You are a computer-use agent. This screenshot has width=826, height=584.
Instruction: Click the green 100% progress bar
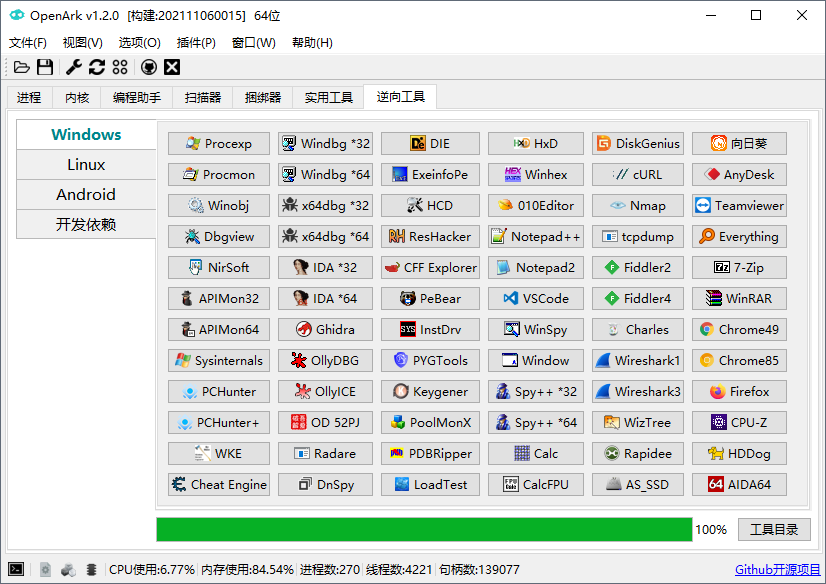coord(425,529)
